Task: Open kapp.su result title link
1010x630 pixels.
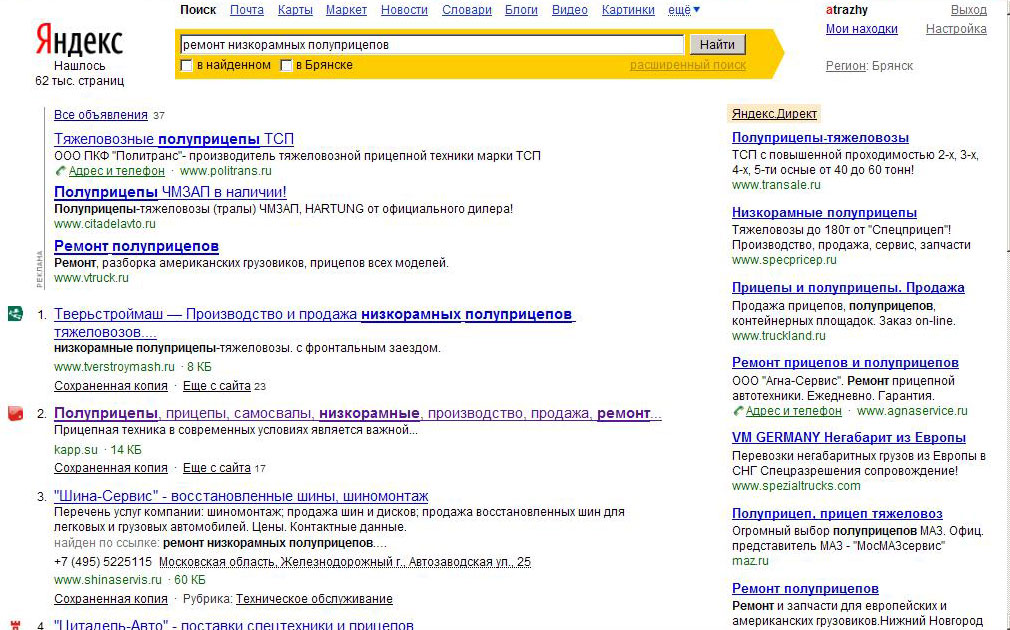Action: point(357,413)
